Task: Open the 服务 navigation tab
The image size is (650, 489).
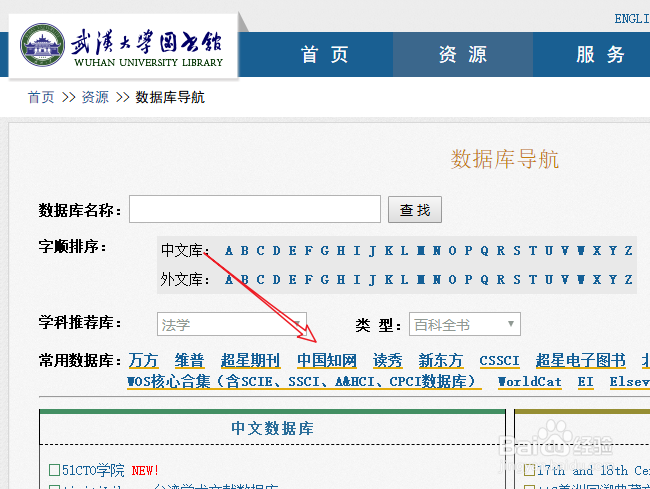Action: [600, 55]
